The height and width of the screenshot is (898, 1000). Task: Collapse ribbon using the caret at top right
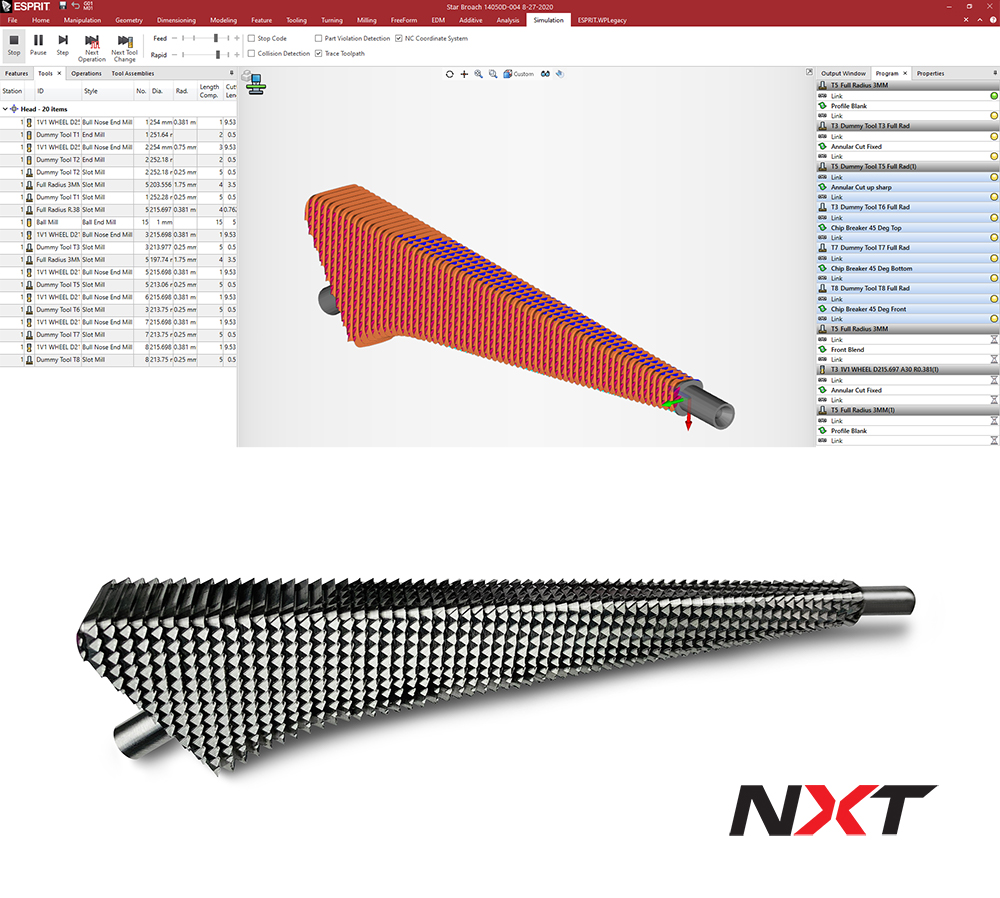click(980, 20)
